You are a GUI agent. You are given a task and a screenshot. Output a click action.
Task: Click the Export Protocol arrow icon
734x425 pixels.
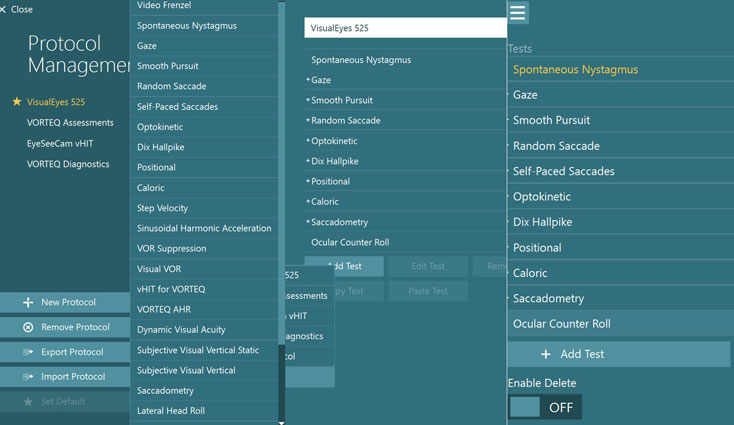click(x=28, y=352)
